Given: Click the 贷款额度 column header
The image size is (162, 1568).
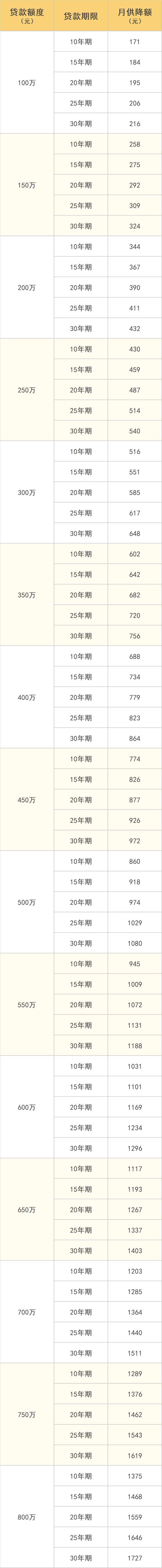Looking at the screenshot, I should point(27,16).
